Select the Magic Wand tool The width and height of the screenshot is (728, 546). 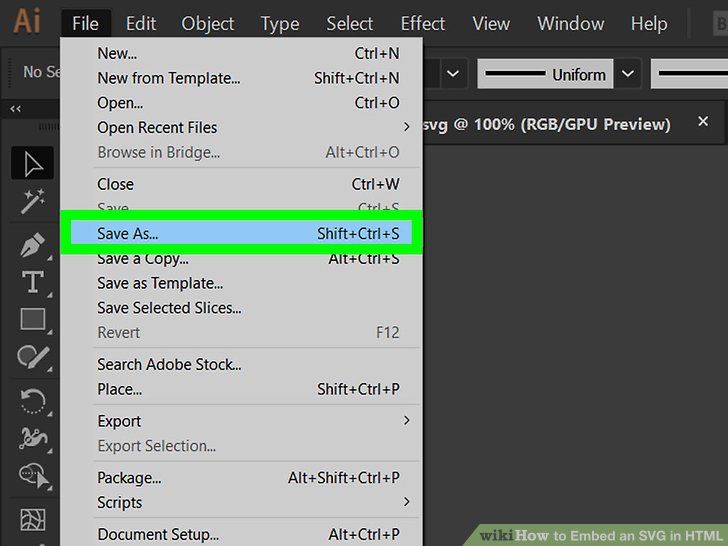(32, 202)
